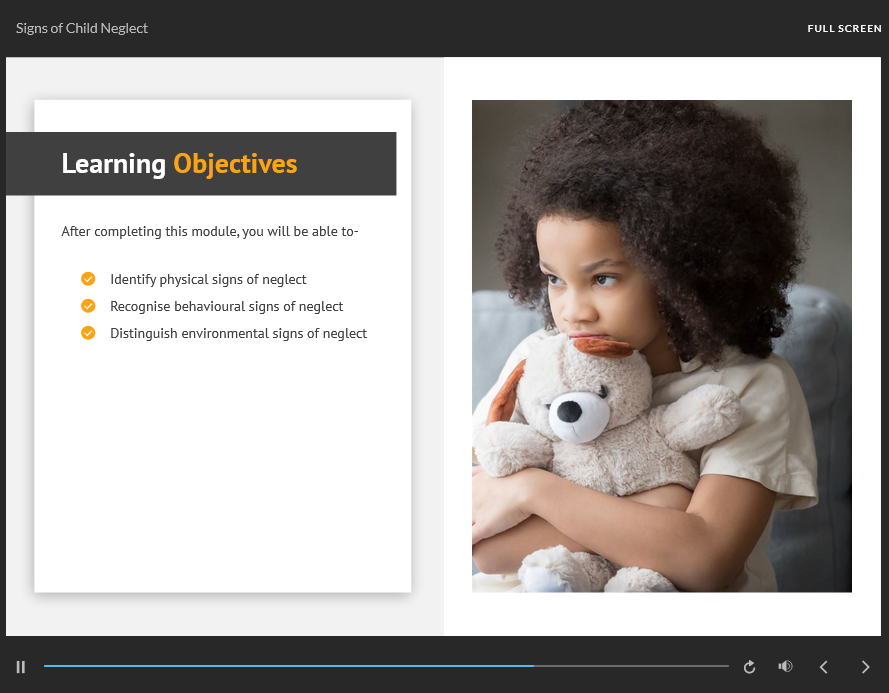The width and height of the screenshot is (889, 693).
Task: Click the 'Signs of Child Neglect' title
Action: [x=82, y=29]
